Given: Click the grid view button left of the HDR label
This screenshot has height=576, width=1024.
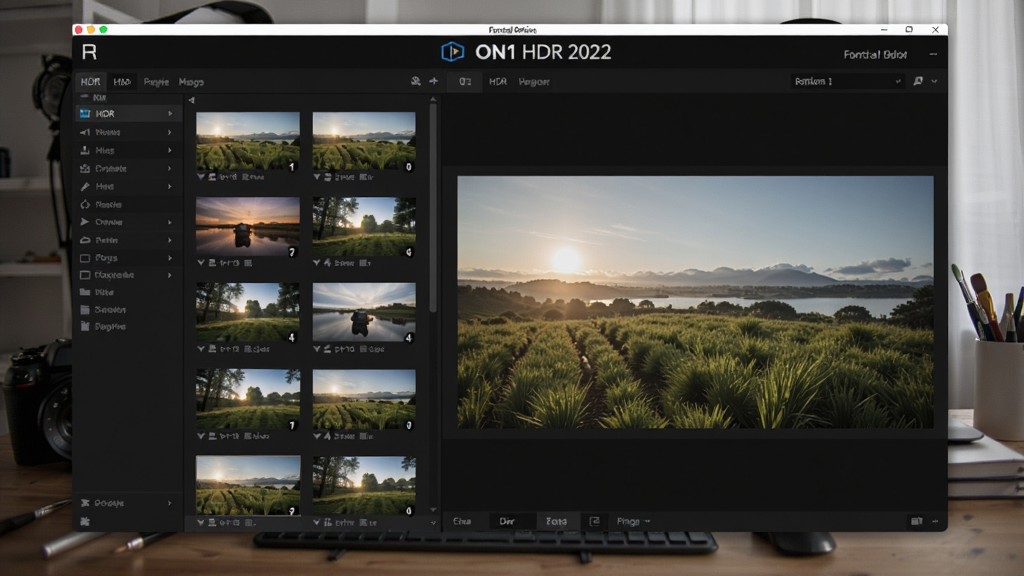Looking at the screenshot, I should point(465,82).
